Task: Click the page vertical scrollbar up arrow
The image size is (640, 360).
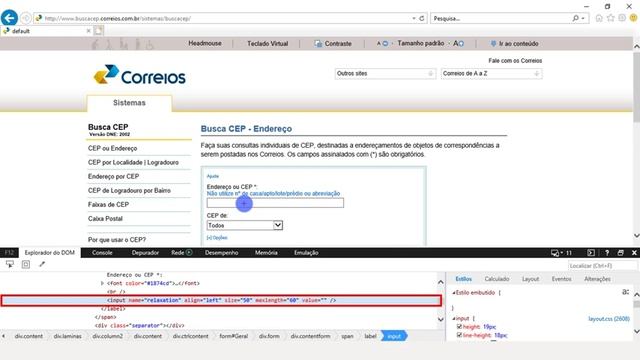Action: click(x=636, y=47)
